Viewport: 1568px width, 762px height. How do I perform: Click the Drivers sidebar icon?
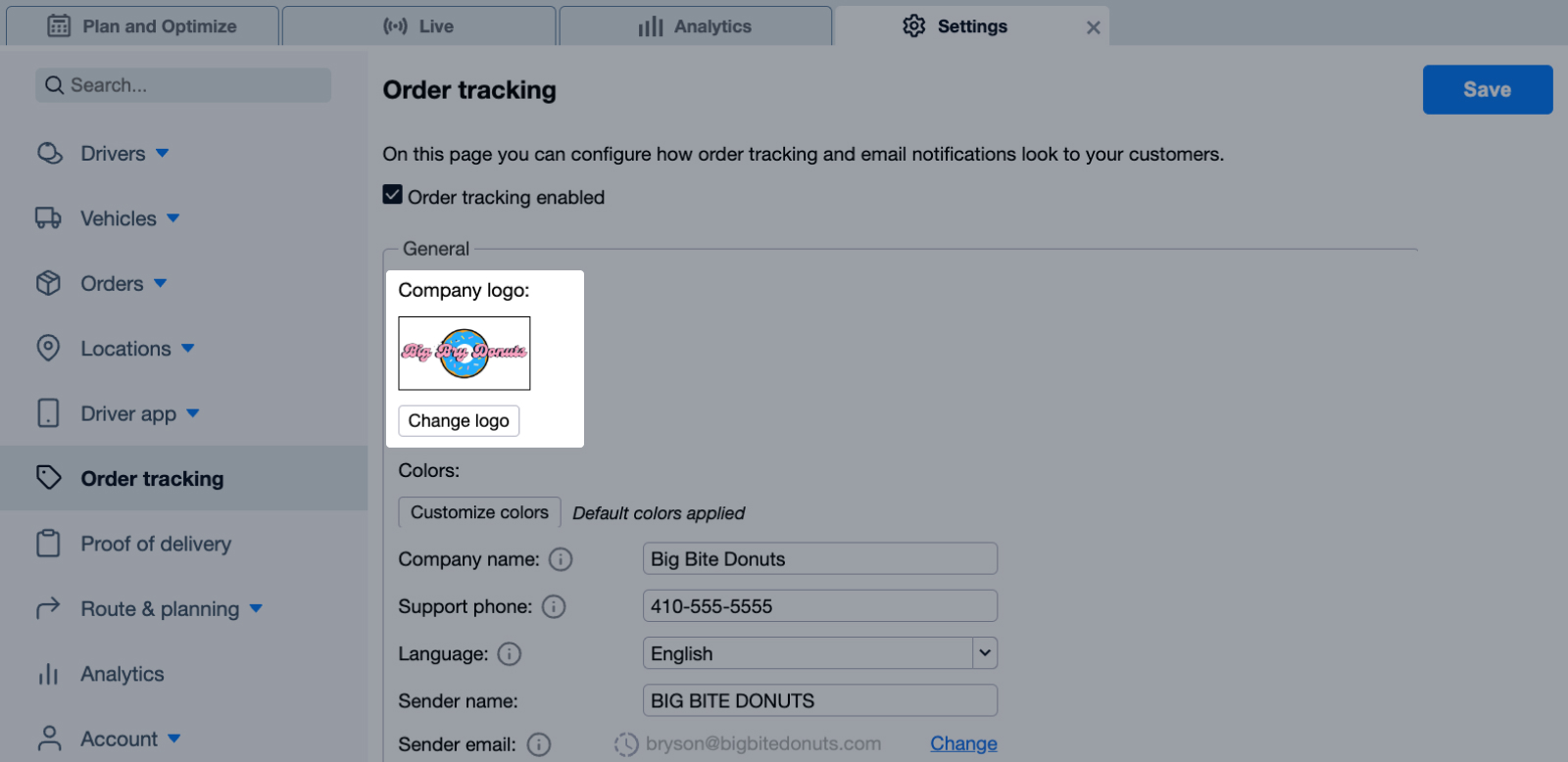[x=49, y=154]
